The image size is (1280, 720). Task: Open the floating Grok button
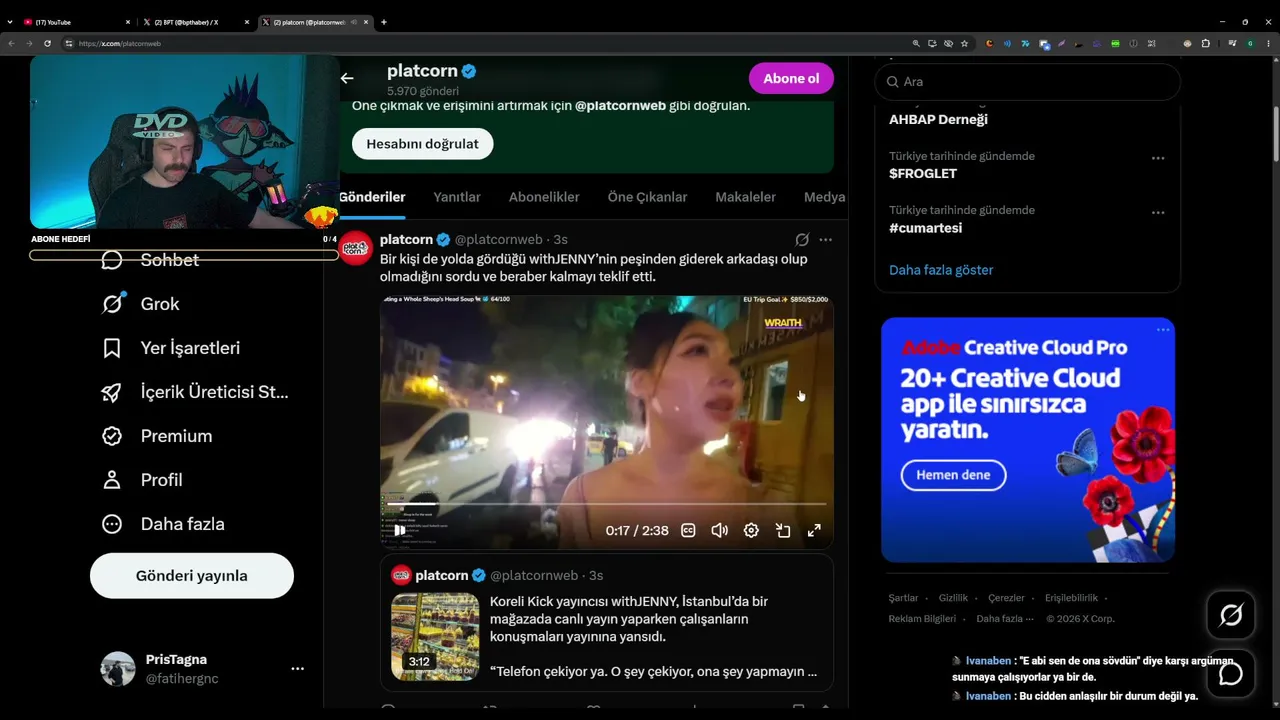pyautogui.click(x=1231, y=616)
